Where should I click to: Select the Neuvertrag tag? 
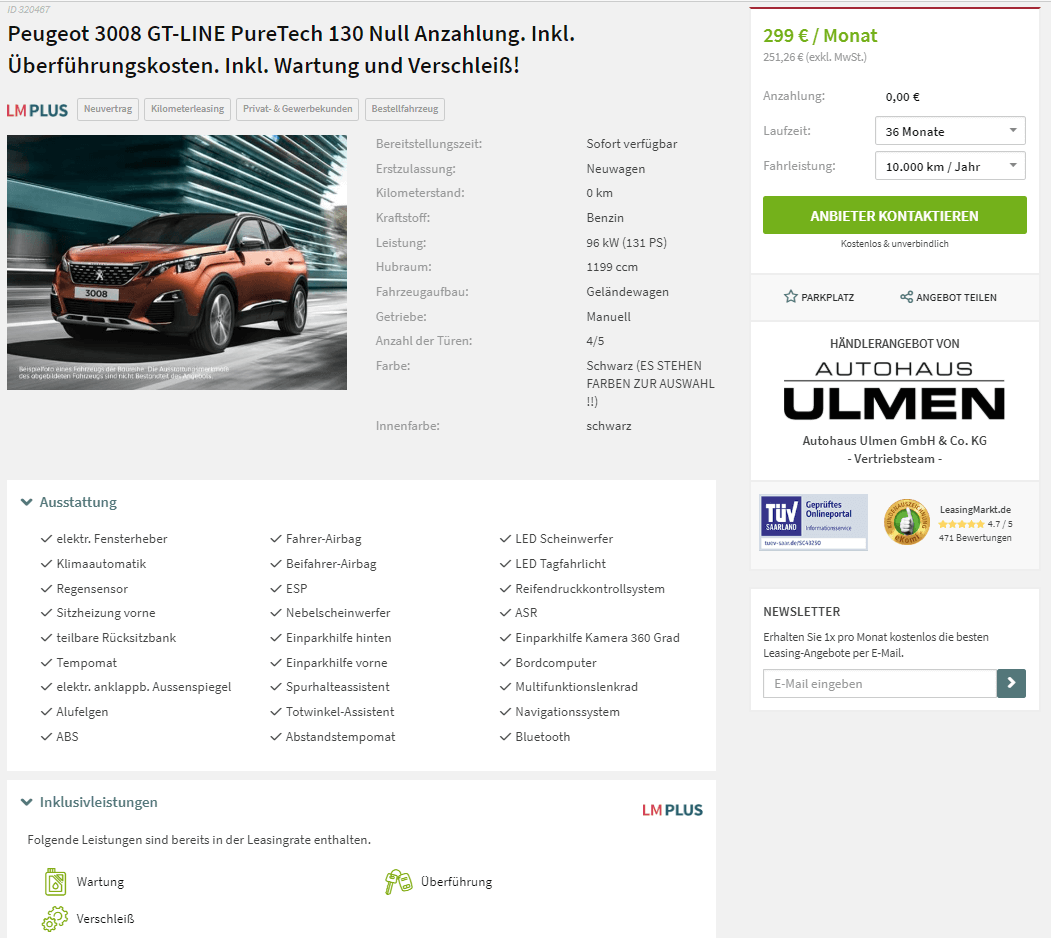tap(108, 109)
